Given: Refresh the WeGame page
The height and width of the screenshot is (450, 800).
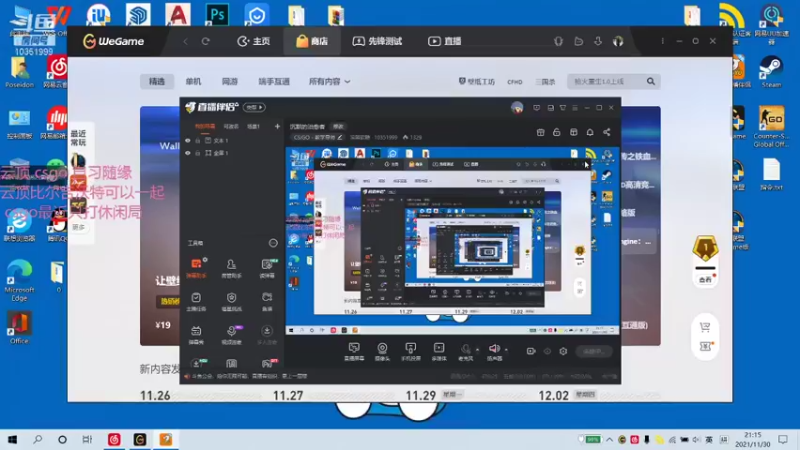Looking at the screenshot, I should pos(206,41).
